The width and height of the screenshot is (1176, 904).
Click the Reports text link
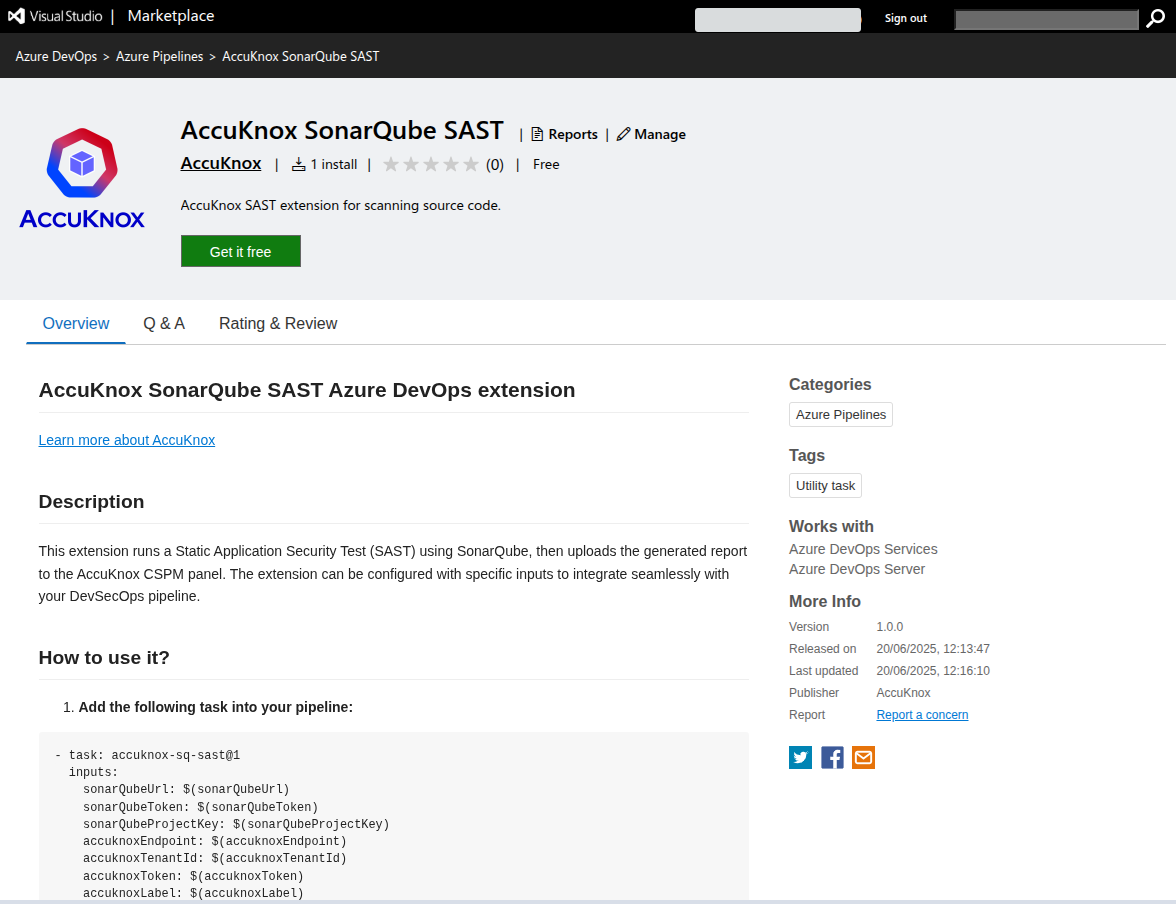point(573,134)
